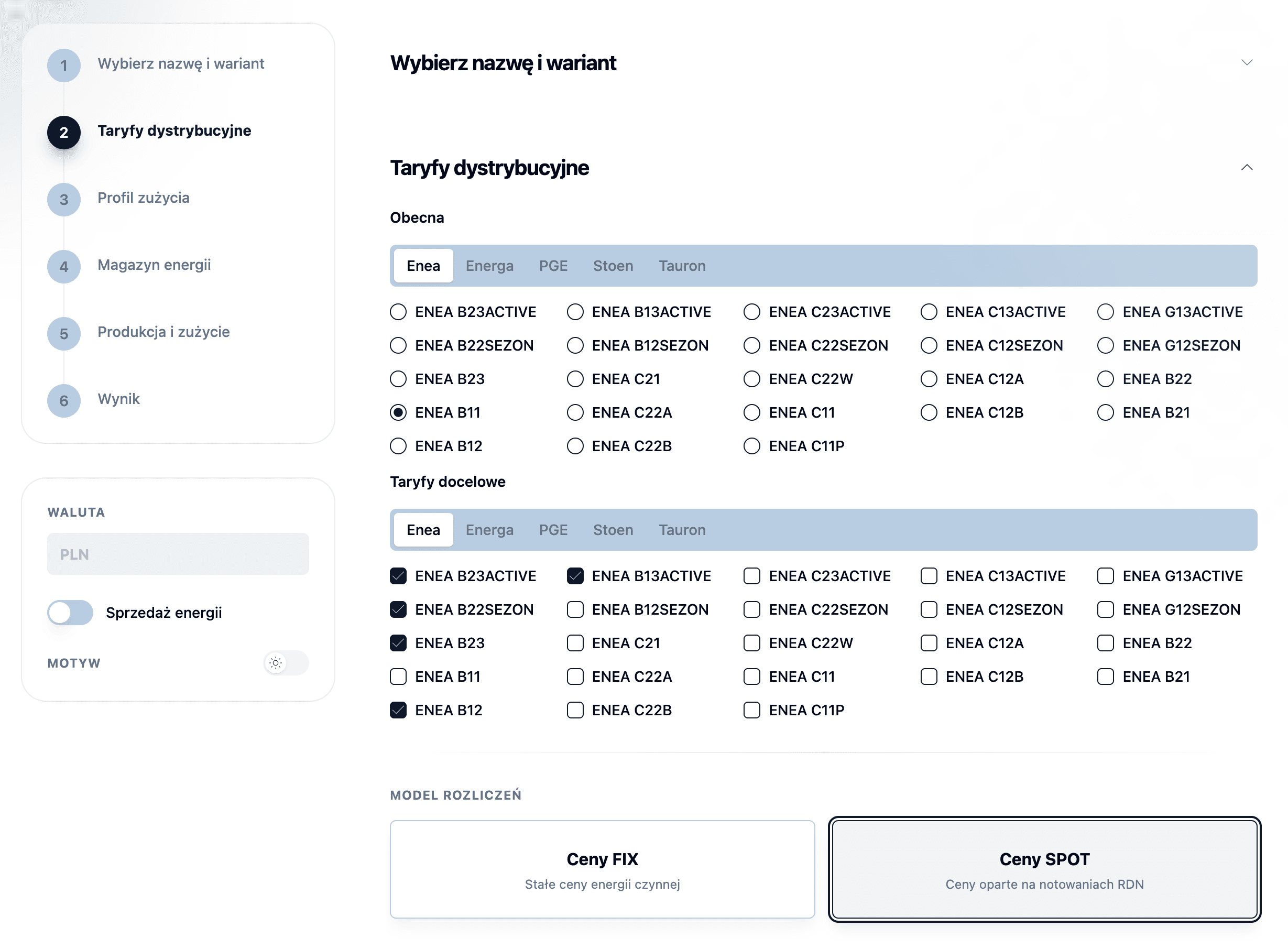Image resolution: width=1288 pixels, height=949 pixels.
Task: Choose the Ceny SPOT pricing model
Action: pos(1044,869)
